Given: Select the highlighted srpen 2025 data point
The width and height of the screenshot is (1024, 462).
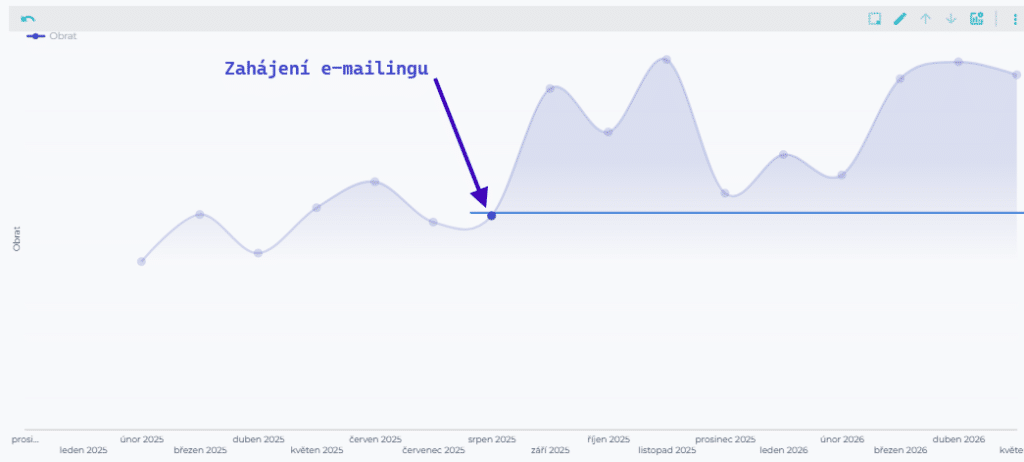Looking at the screenshot, I should [x=492, y=216].
